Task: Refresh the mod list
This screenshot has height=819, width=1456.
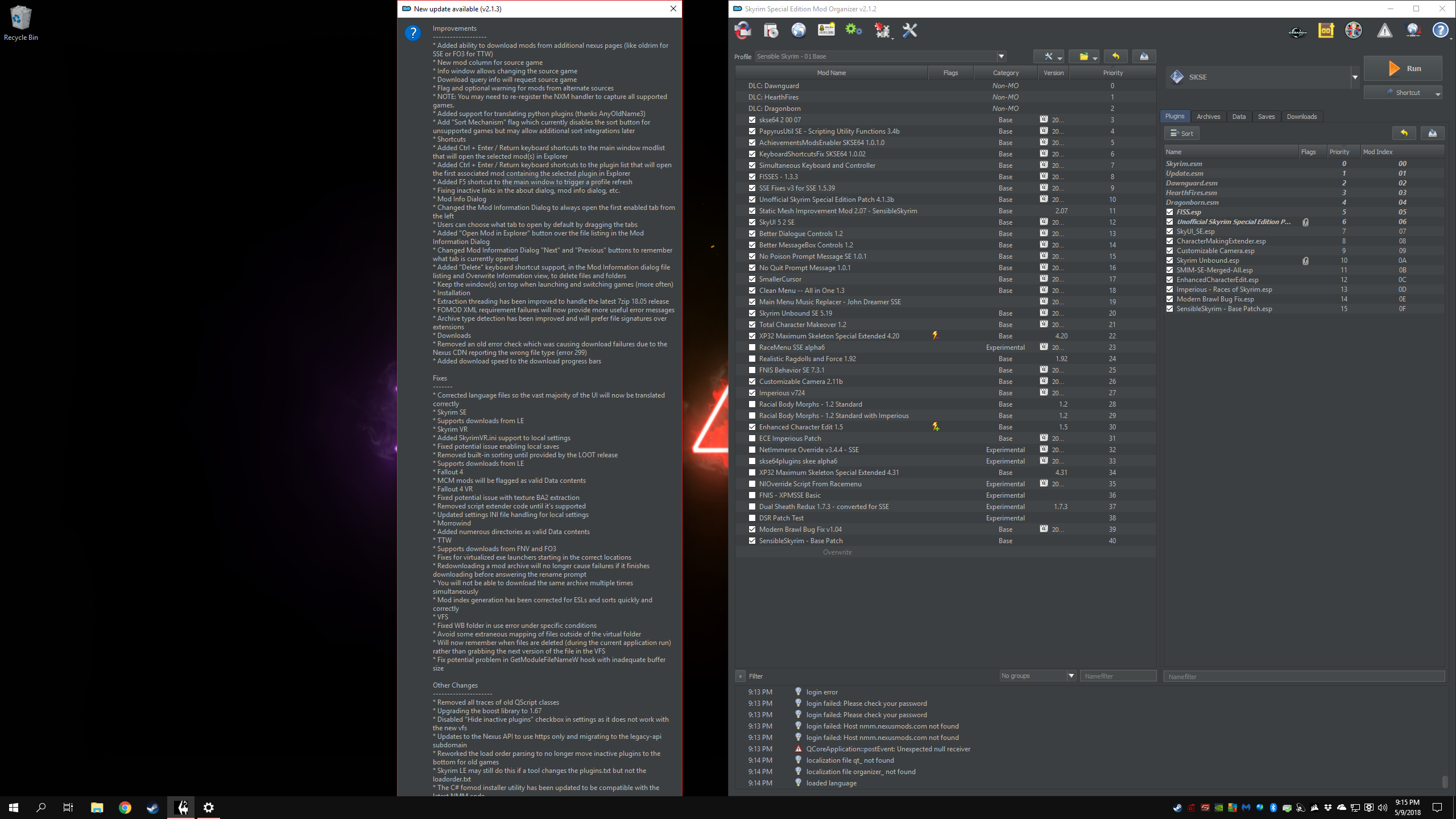Action: click(x=742, y=30)
